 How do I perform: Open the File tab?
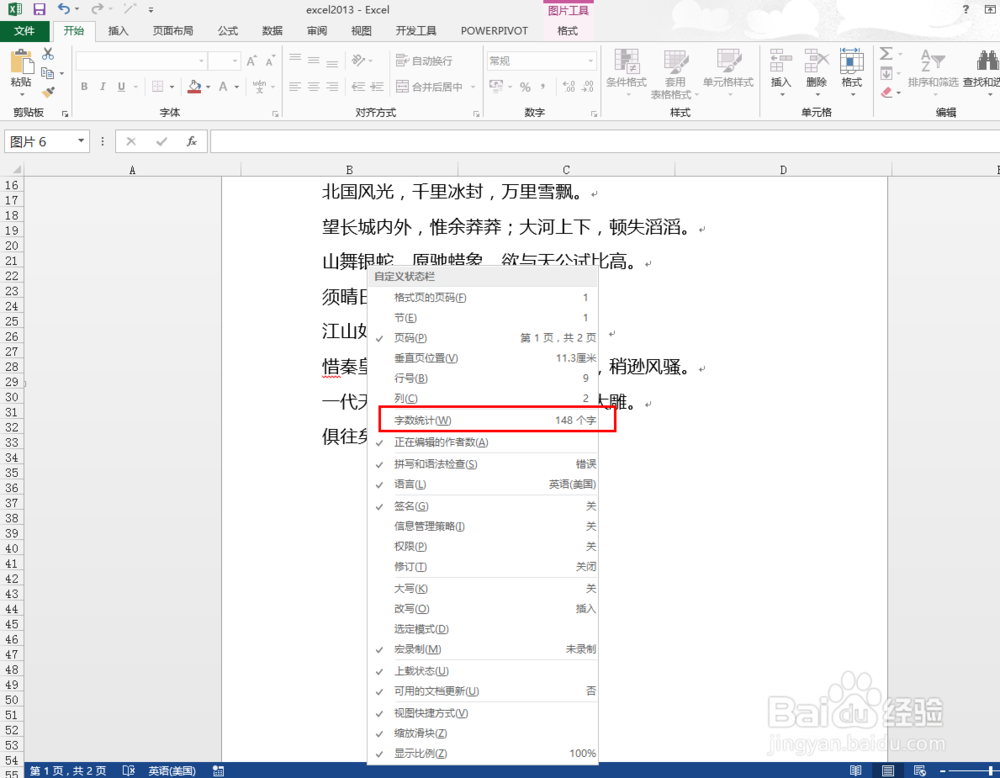[x=24, y=31]
